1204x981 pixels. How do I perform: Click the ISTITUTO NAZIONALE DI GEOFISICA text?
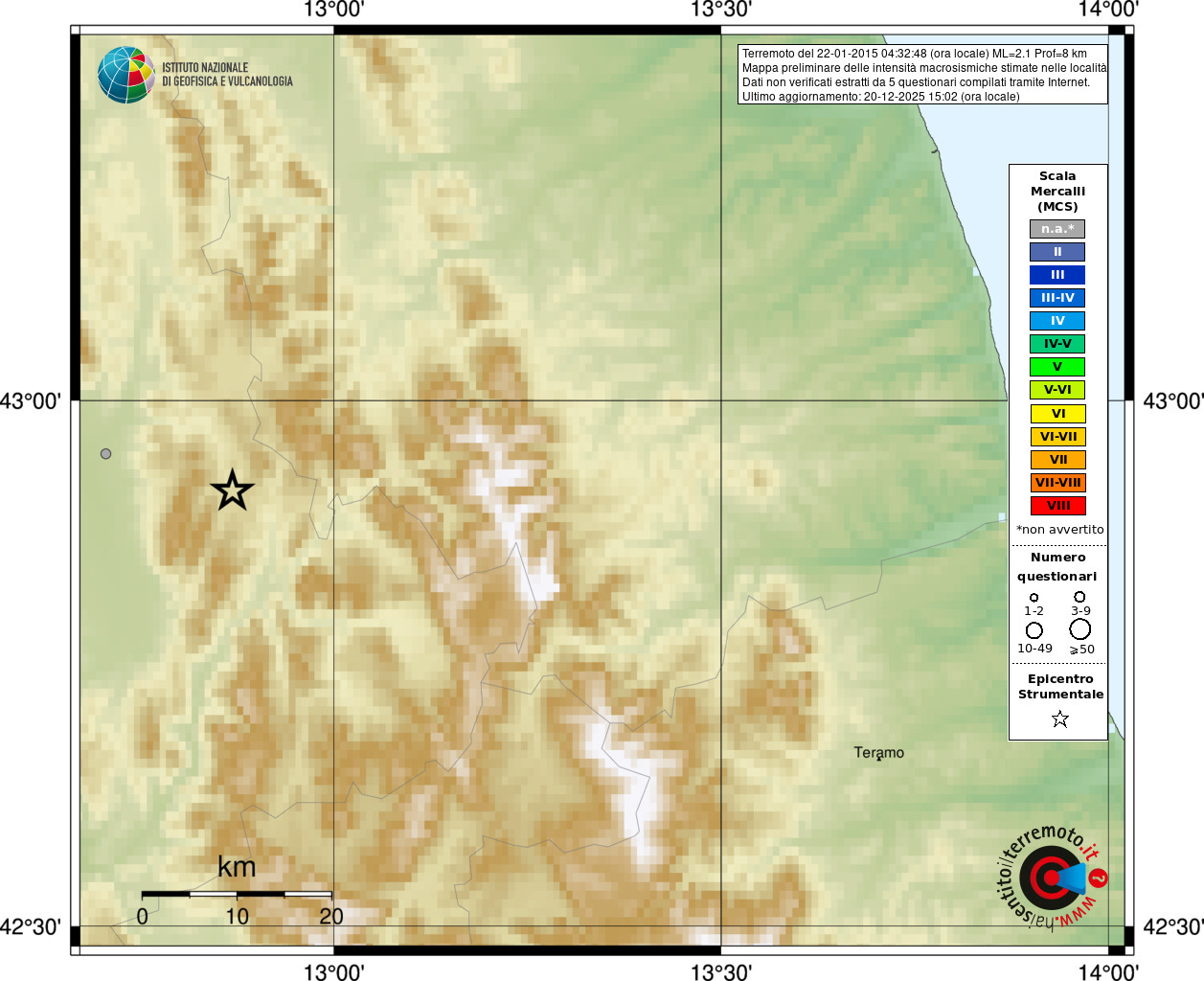tap(227, 75)
